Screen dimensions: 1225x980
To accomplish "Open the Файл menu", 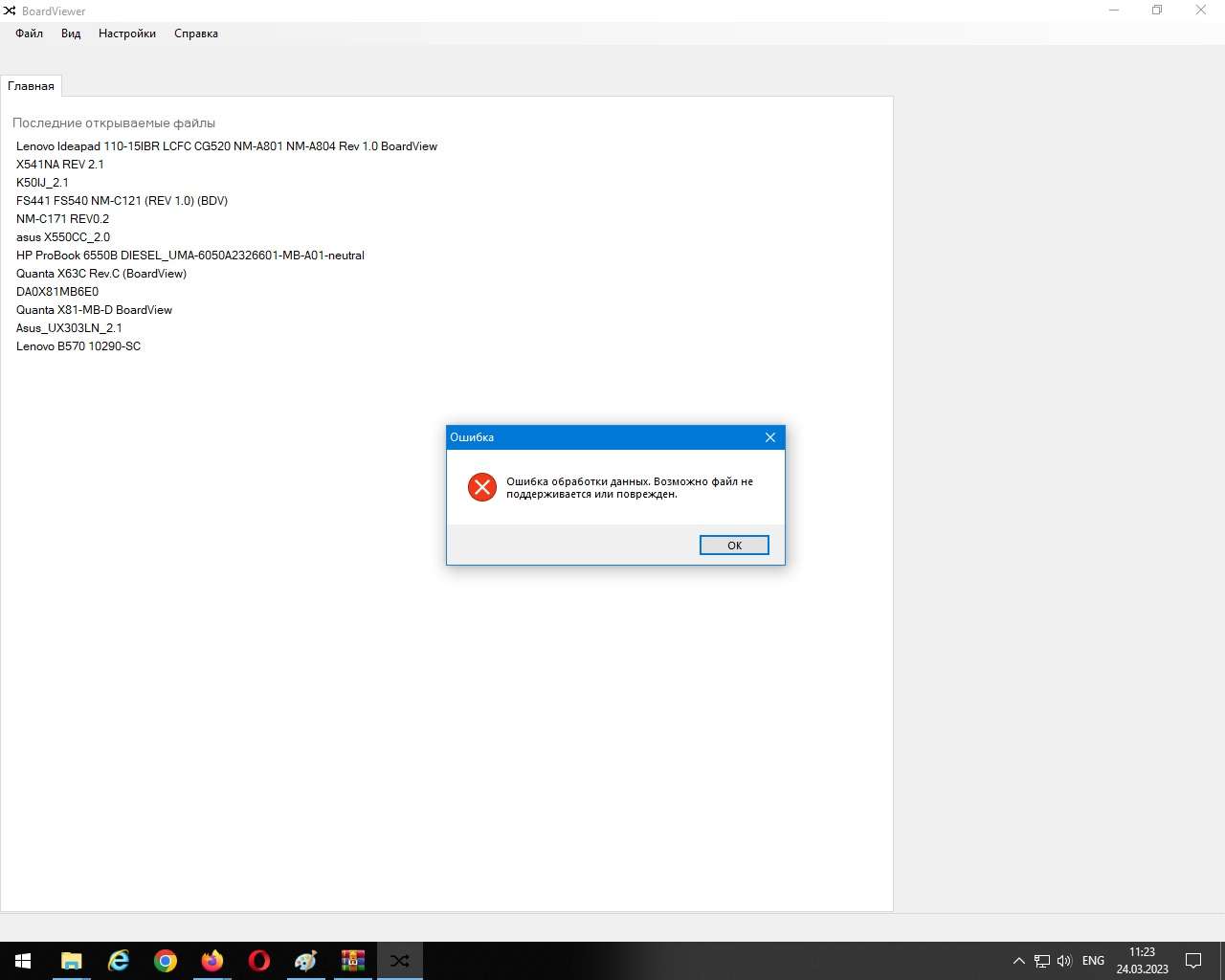I will [x=29, y=33].
